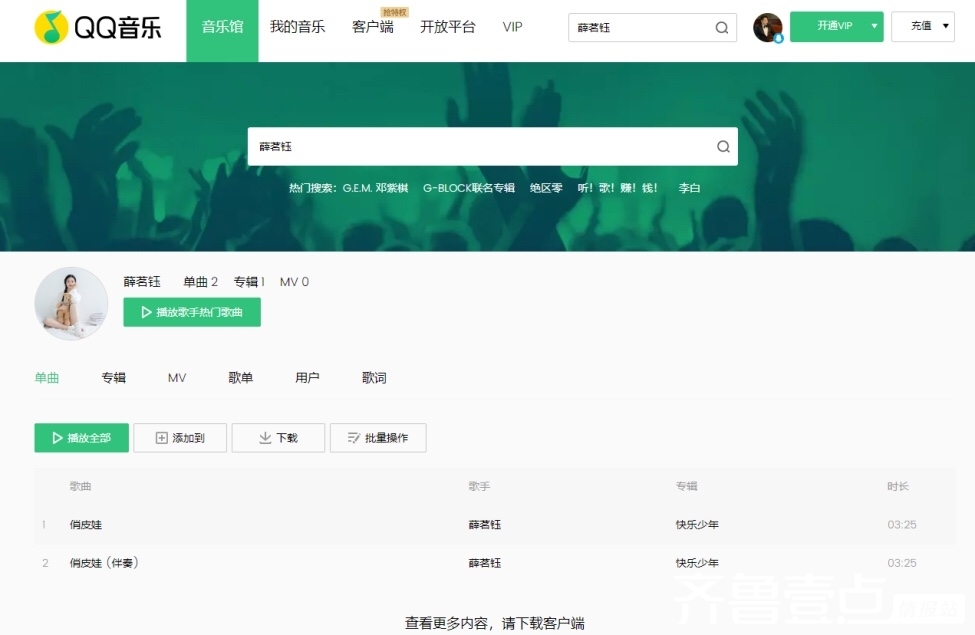Open the song 俏皮娃（伴奏）
Screen dimensions: 975x635
tap(104, 563)
